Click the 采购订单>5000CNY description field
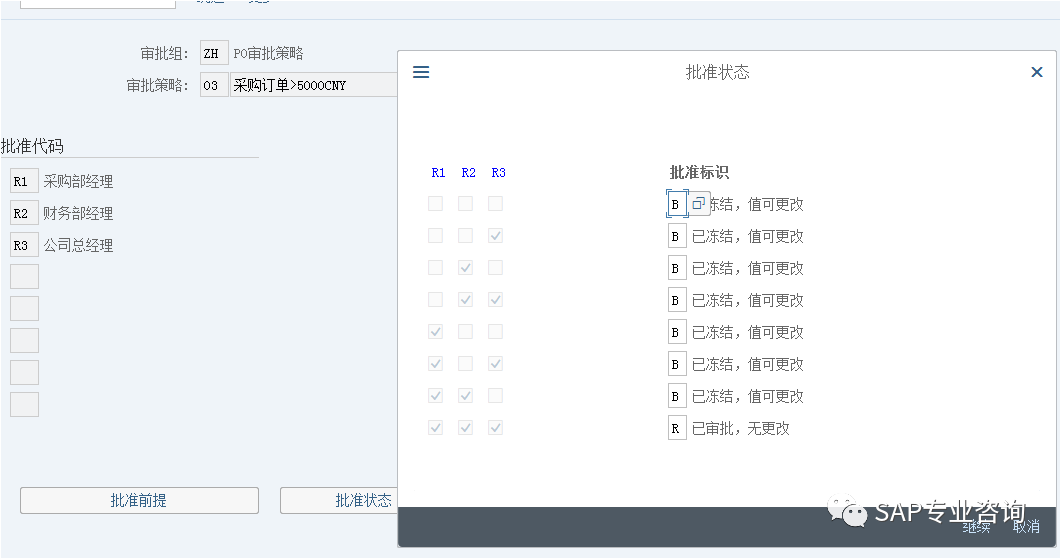 point(314,85)
